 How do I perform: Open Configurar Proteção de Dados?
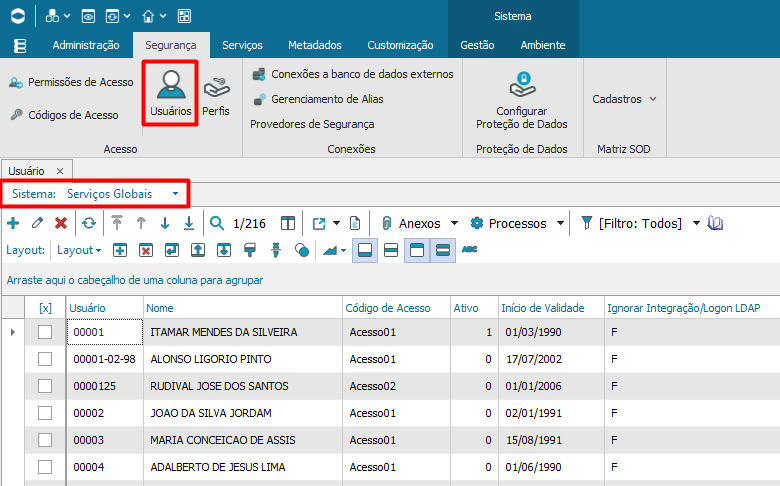(522, 100)
